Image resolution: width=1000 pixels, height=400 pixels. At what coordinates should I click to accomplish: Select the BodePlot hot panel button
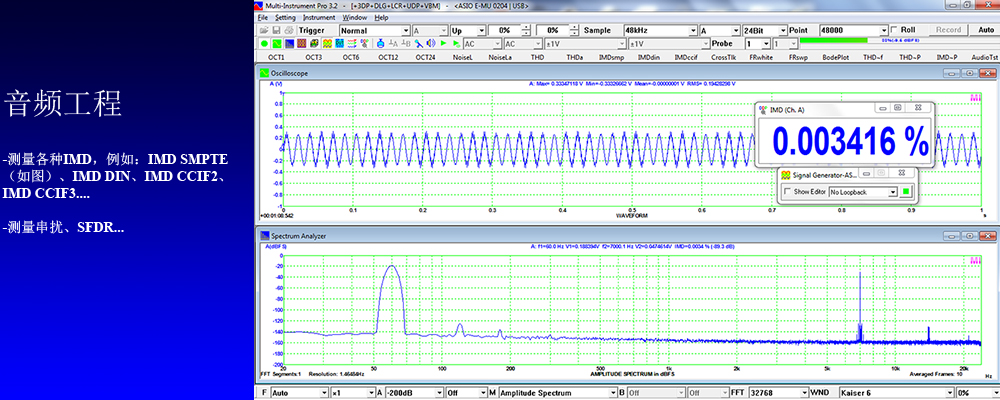click(835, 57)
